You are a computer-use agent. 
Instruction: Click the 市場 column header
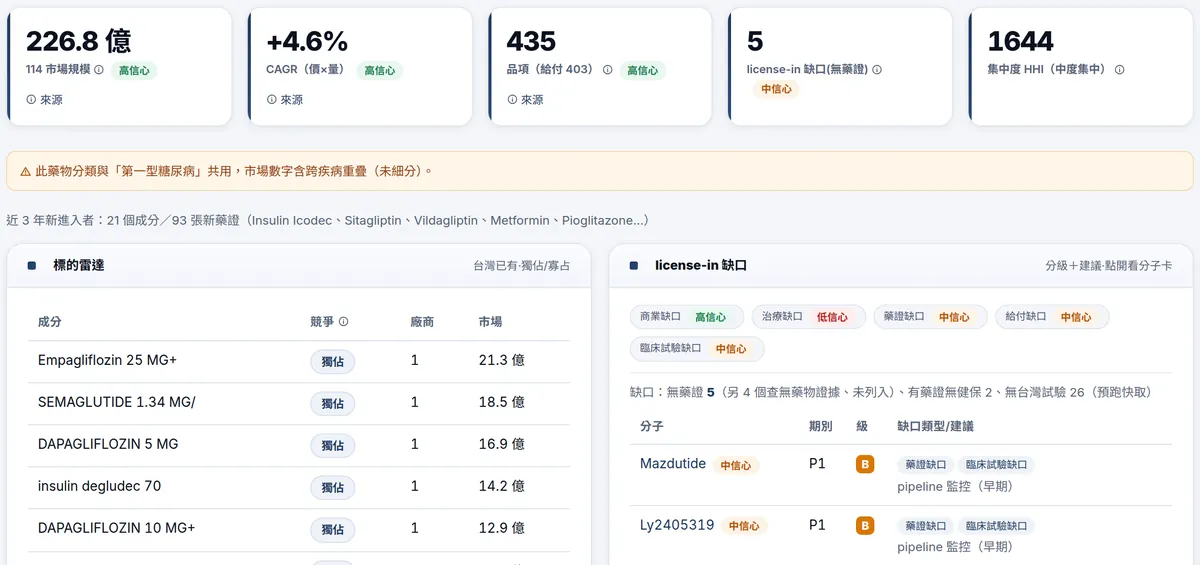point(491,322)
